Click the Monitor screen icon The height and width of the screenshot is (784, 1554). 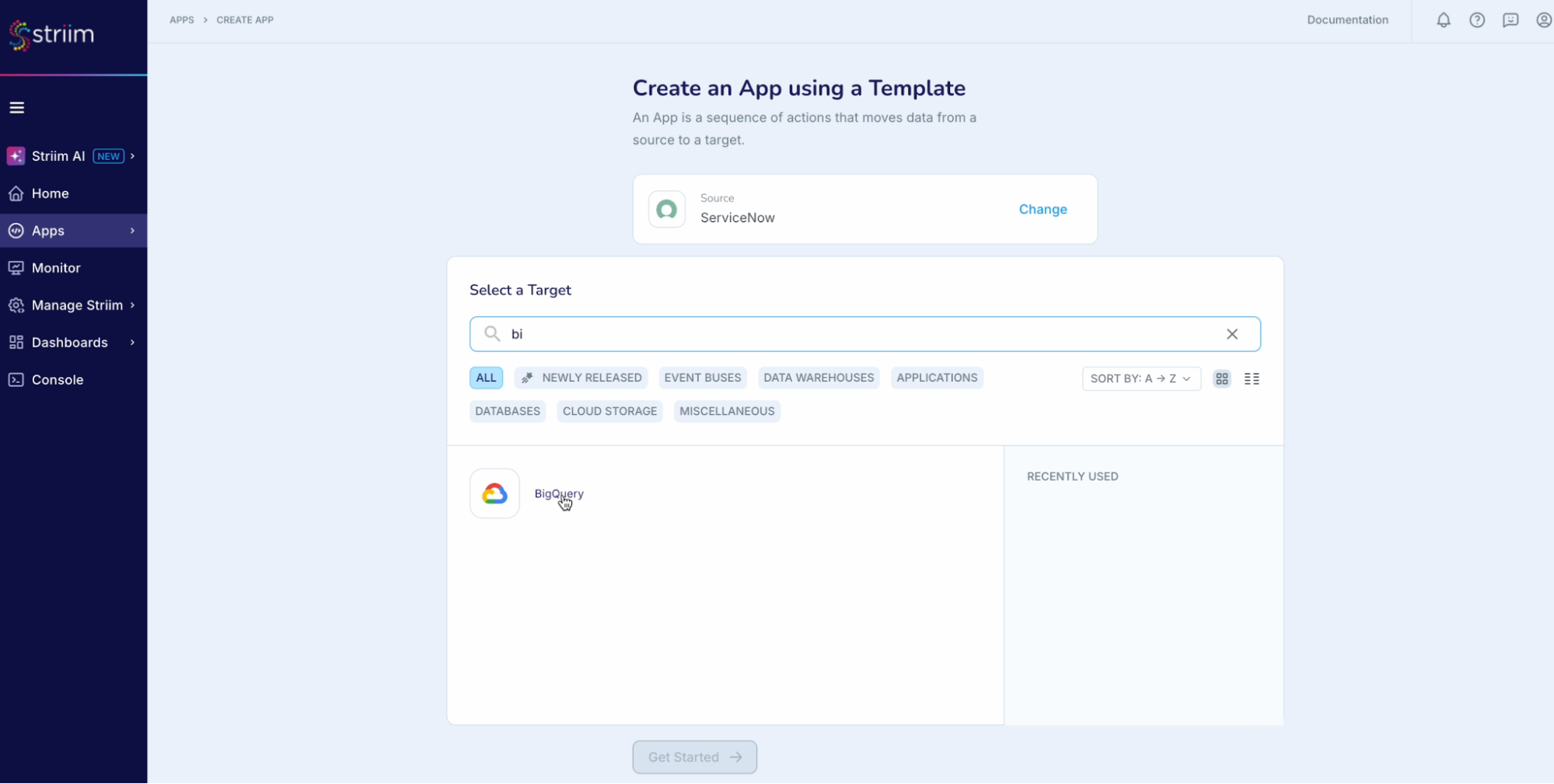(16, 268)
